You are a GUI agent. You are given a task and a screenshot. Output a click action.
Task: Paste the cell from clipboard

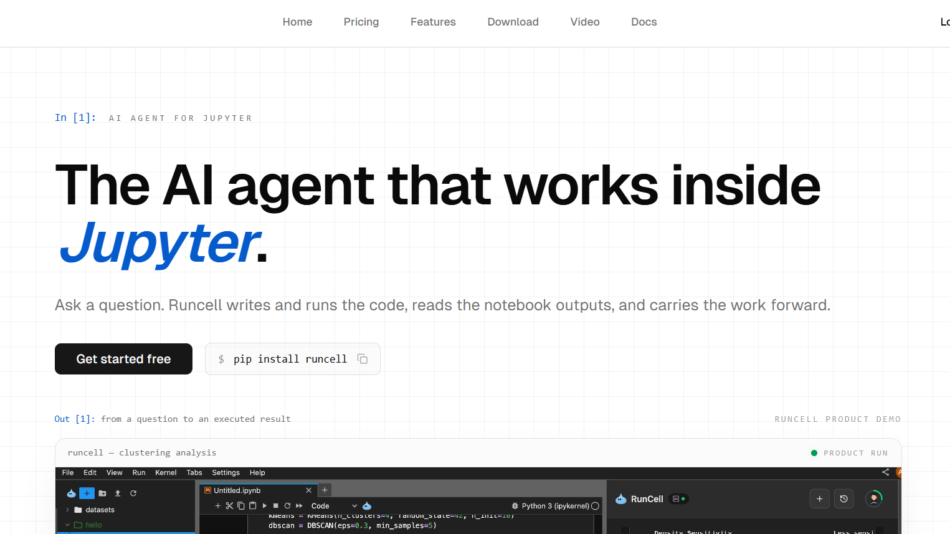253,506
